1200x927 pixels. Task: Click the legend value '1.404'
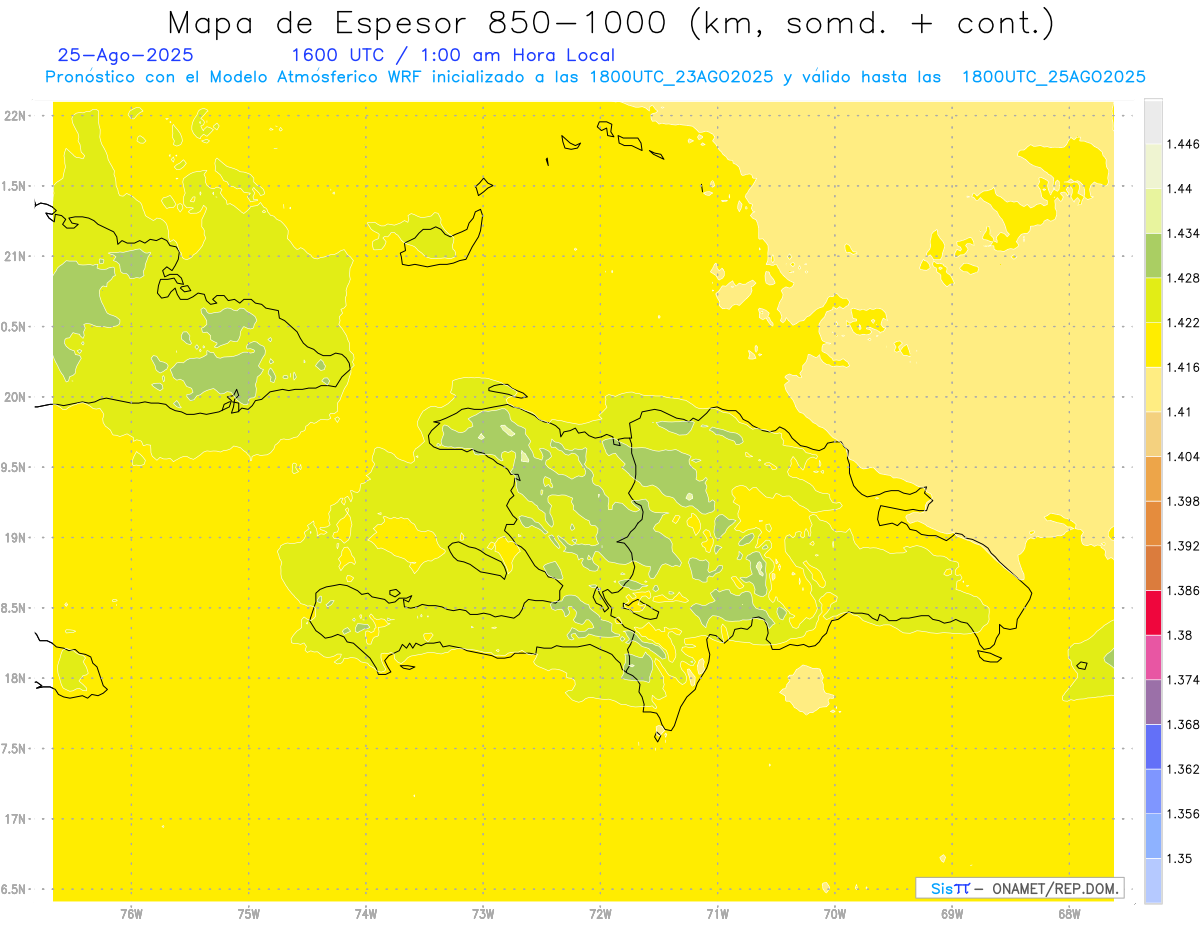(x=1183, y=456)
